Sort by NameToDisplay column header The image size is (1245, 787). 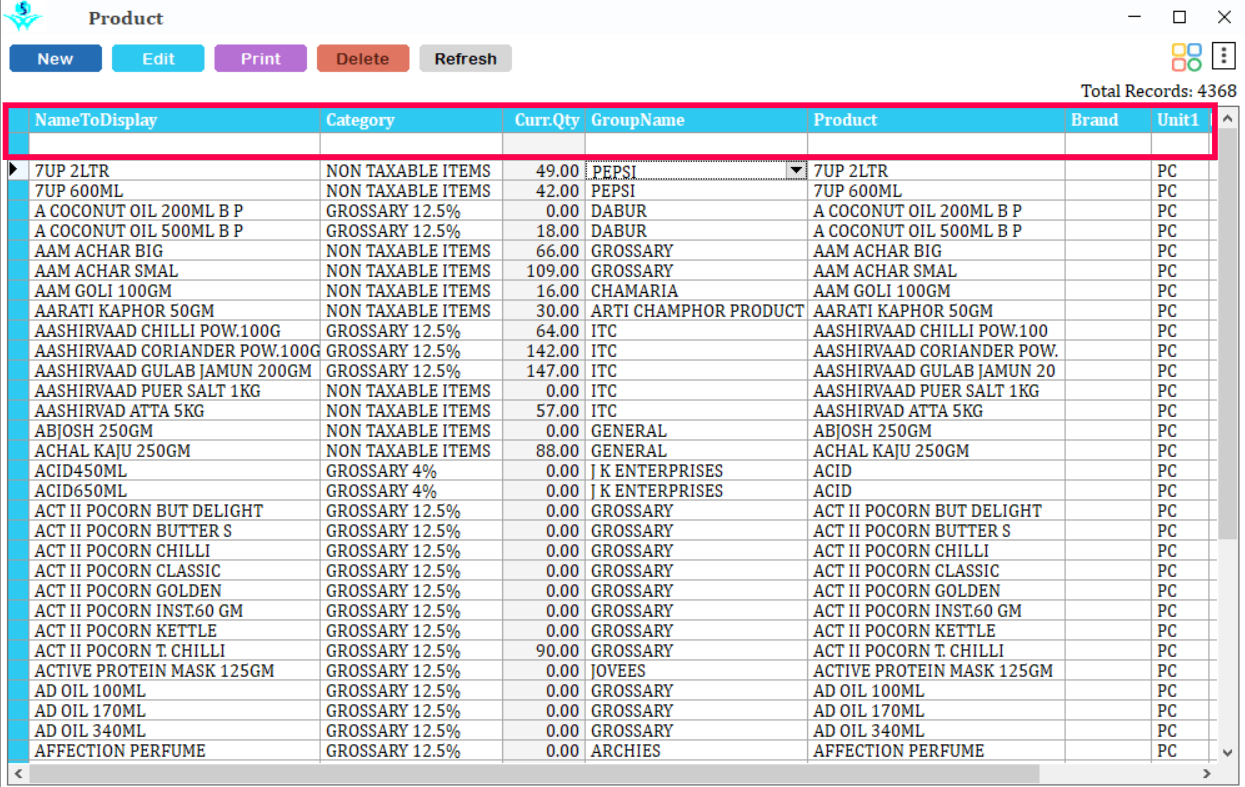(x=174, y=120)
